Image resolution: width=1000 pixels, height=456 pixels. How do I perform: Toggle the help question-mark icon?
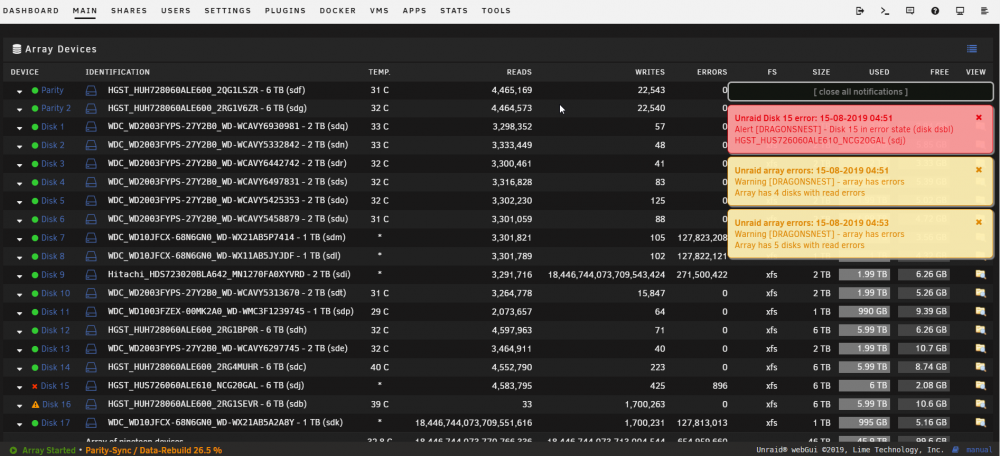[x=935, y=11]
